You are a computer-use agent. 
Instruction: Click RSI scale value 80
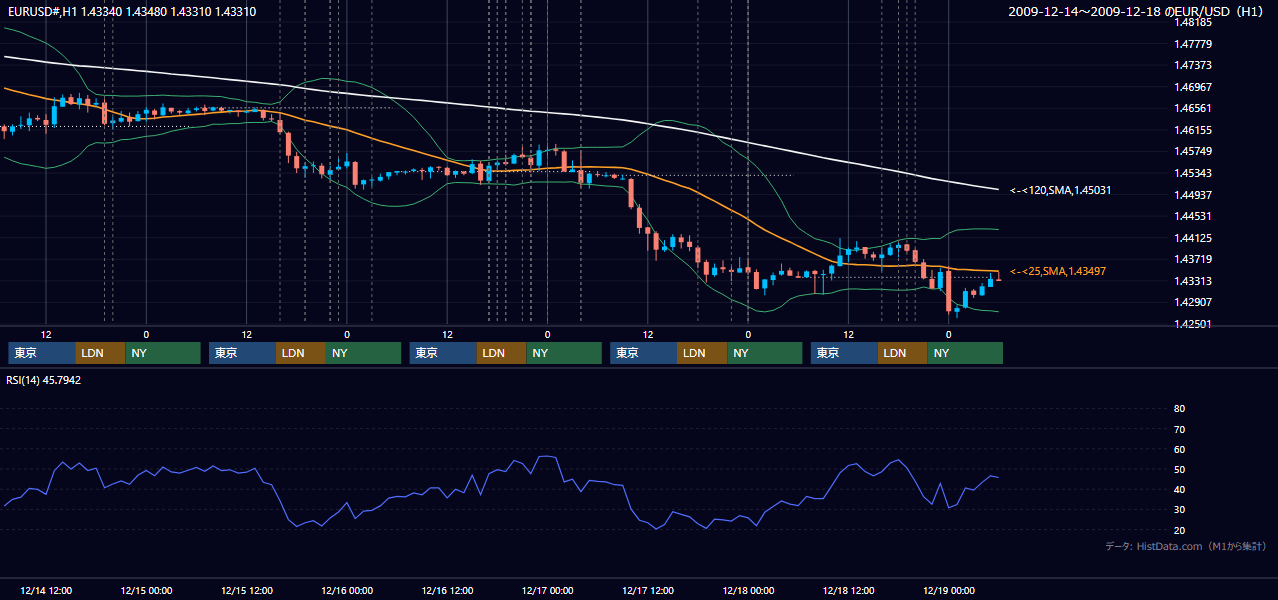click(x=1179, y=409)
